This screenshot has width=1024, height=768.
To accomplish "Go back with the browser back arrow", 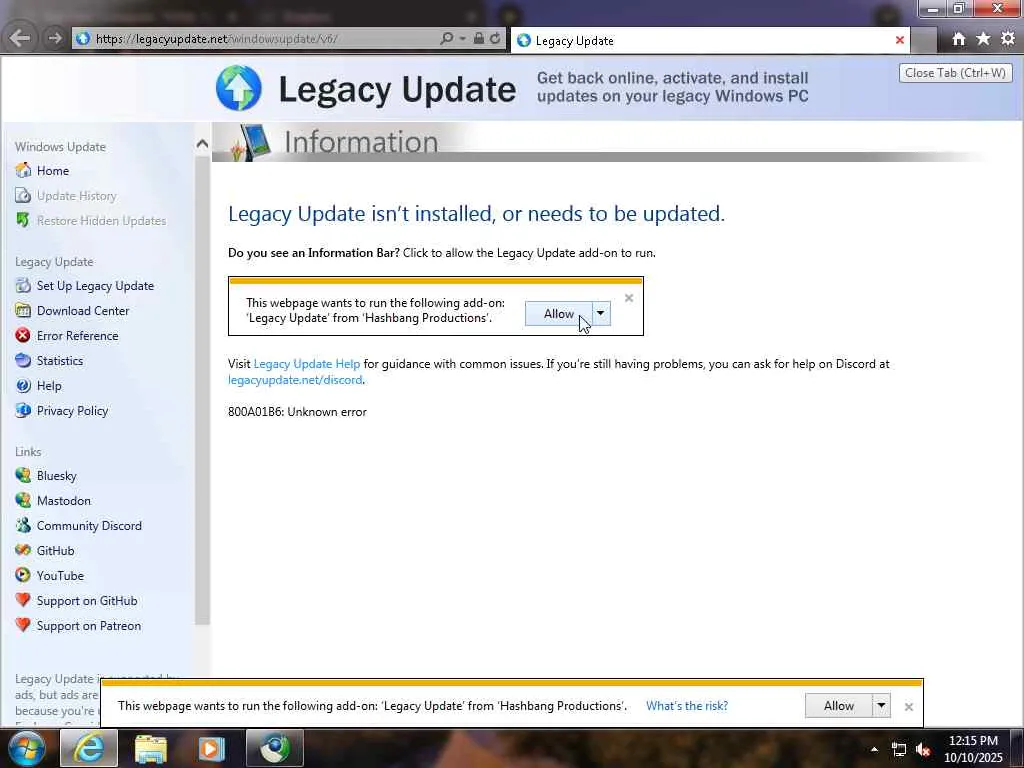I will [x=20, y=38].
